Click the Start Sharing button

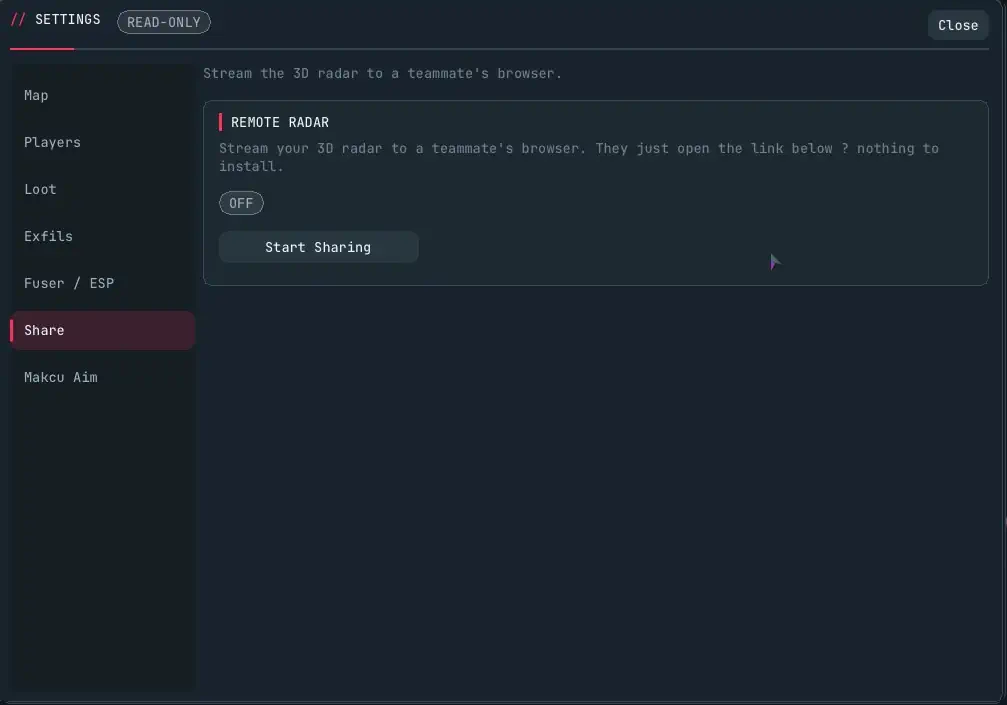point(319,247)
